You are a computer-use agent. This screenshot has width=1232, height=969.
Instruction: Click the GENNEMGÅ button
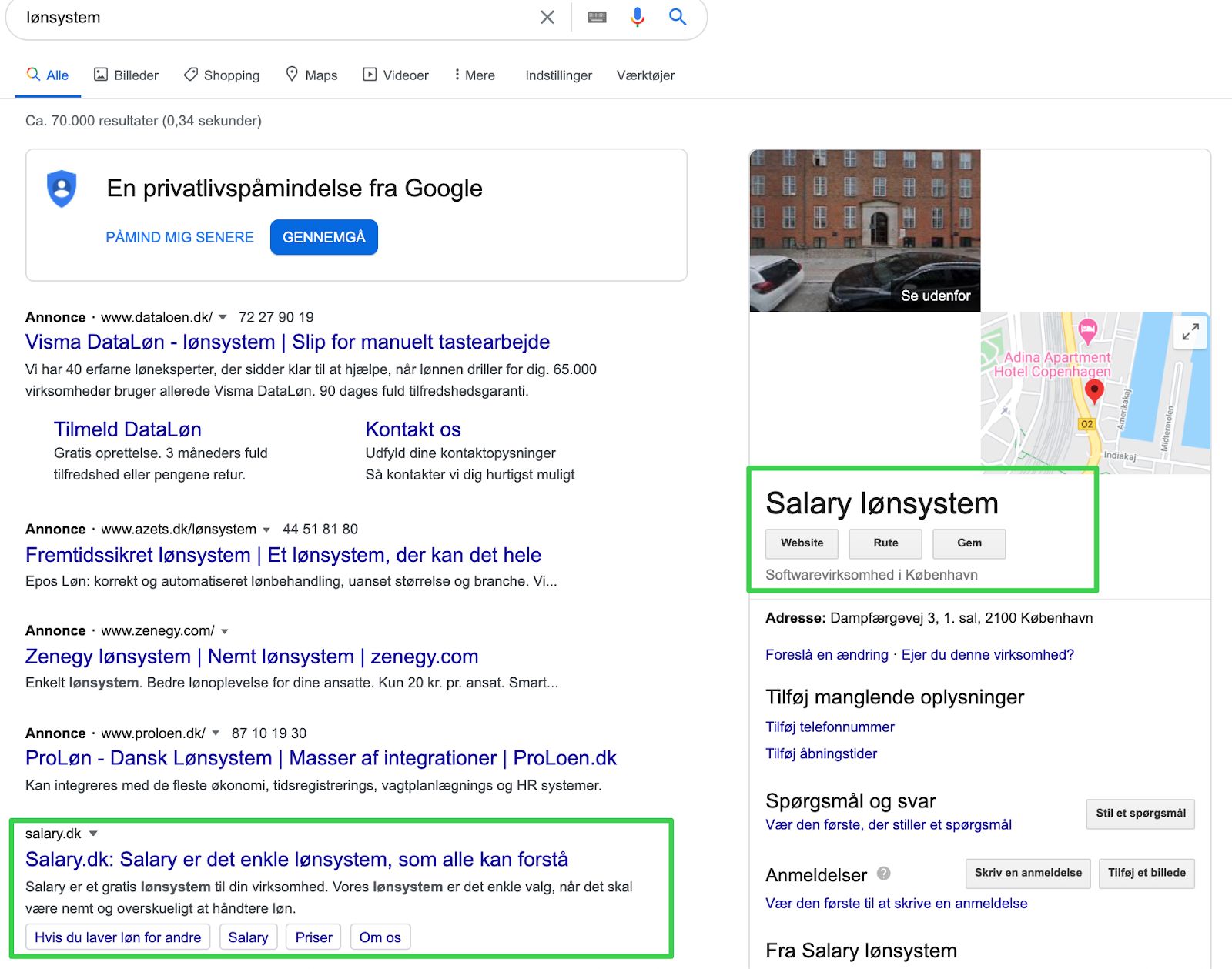coord(324,237)
